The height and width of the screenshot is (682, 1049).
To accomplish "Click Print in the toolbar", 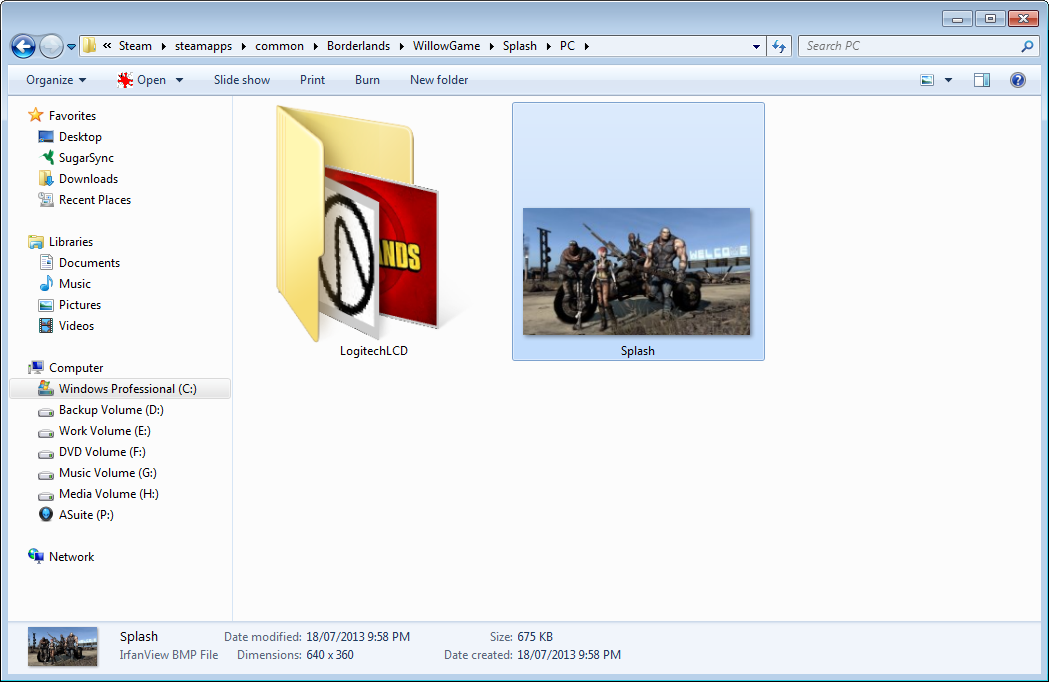I will pyautogui.click(x=312, y=80).
